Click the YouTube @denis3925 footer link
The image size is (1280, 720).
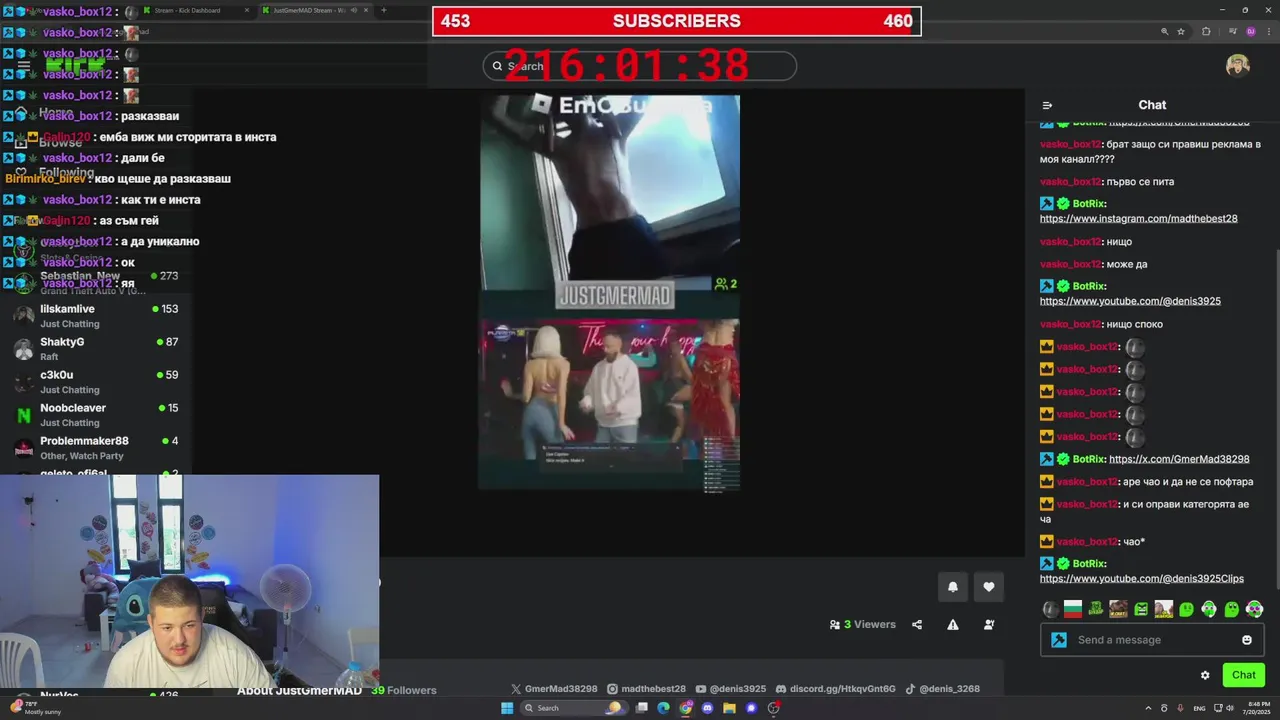(x=731, y=689)
